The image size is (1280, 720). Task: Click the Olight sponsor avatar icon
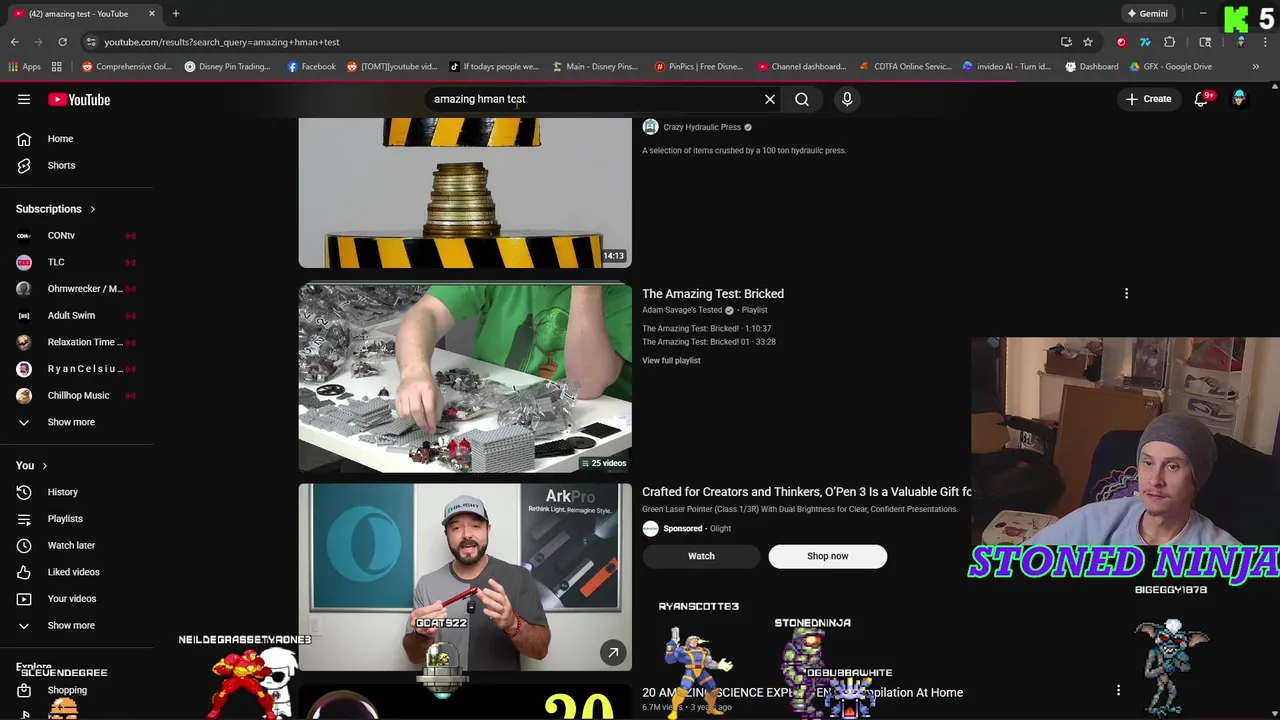point(650,528)
